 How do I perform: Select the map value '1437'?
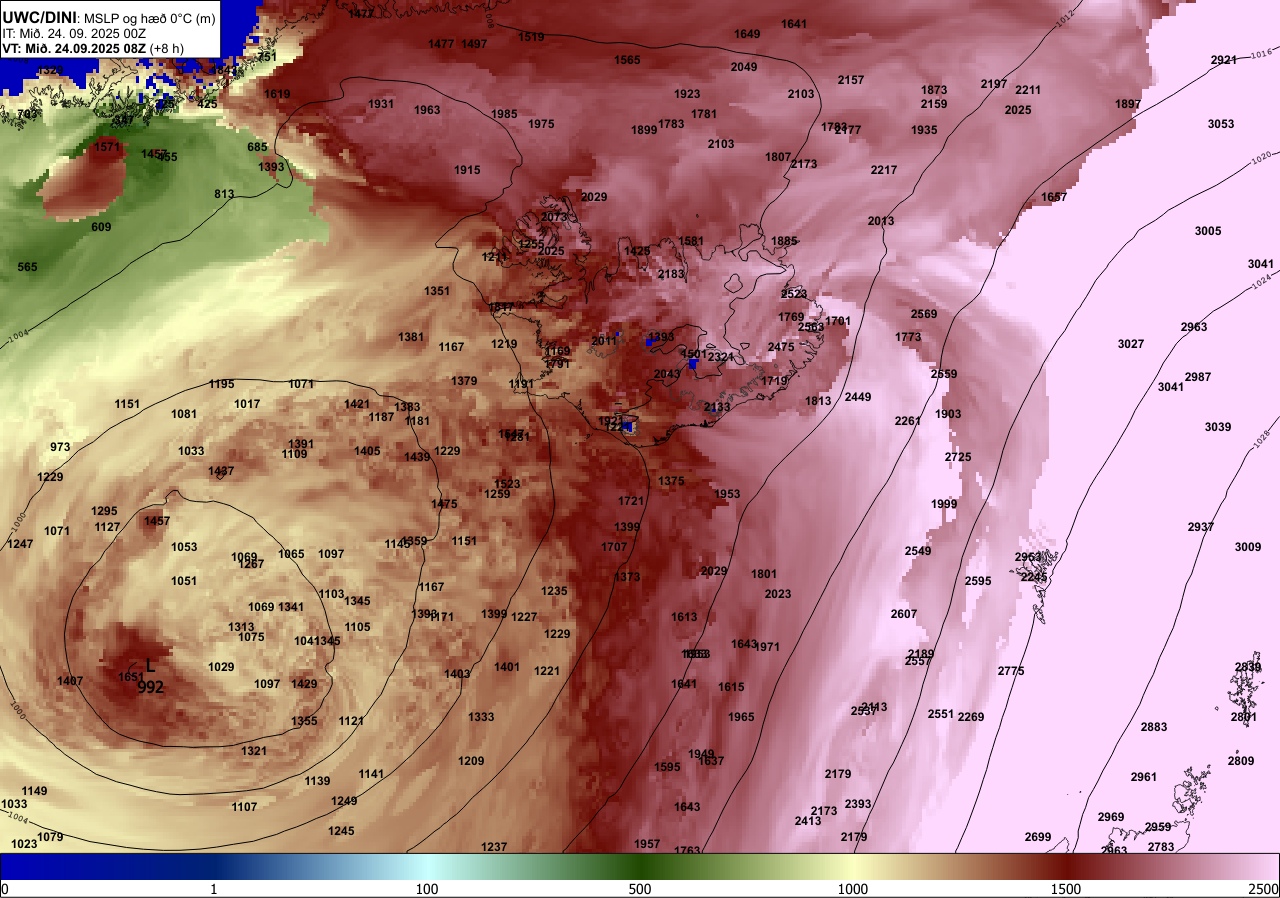tap(221, 471)
